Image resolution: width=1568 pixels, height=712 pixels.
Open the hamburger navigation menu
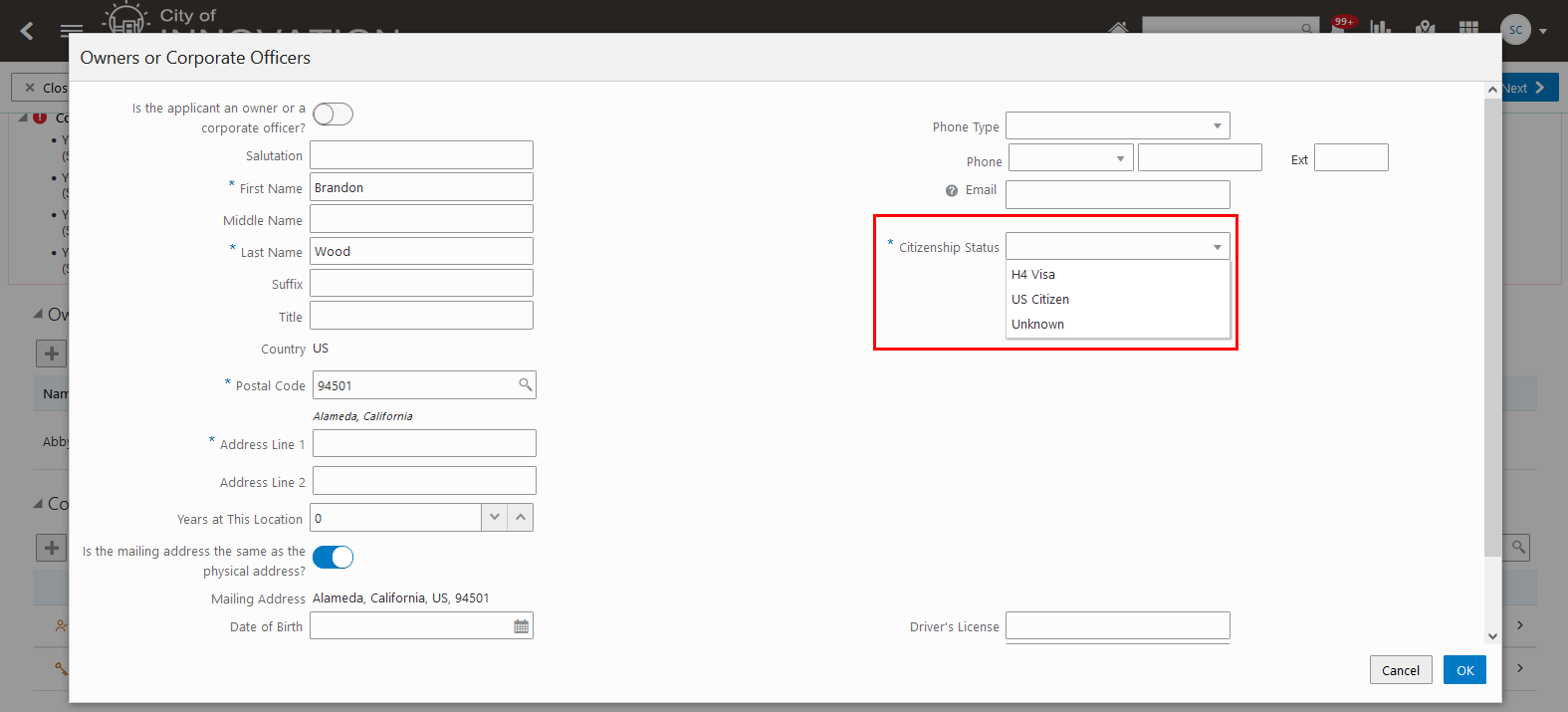71,30
